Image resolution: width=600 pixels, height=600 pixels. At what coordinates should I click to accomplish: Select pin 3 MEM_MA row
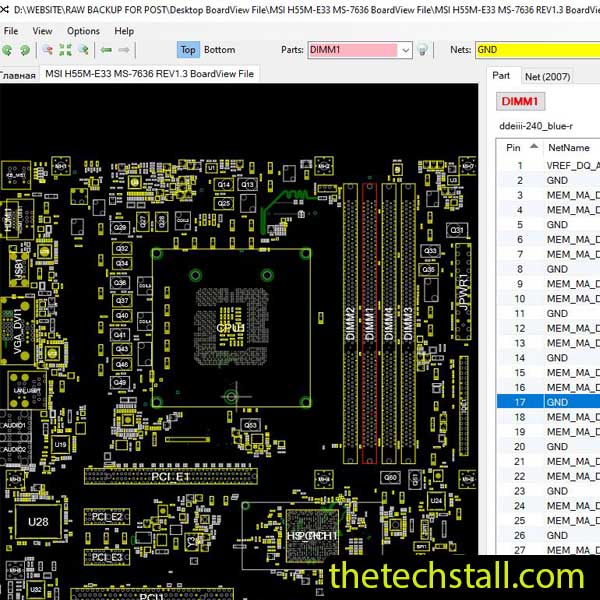click(548, 195)
